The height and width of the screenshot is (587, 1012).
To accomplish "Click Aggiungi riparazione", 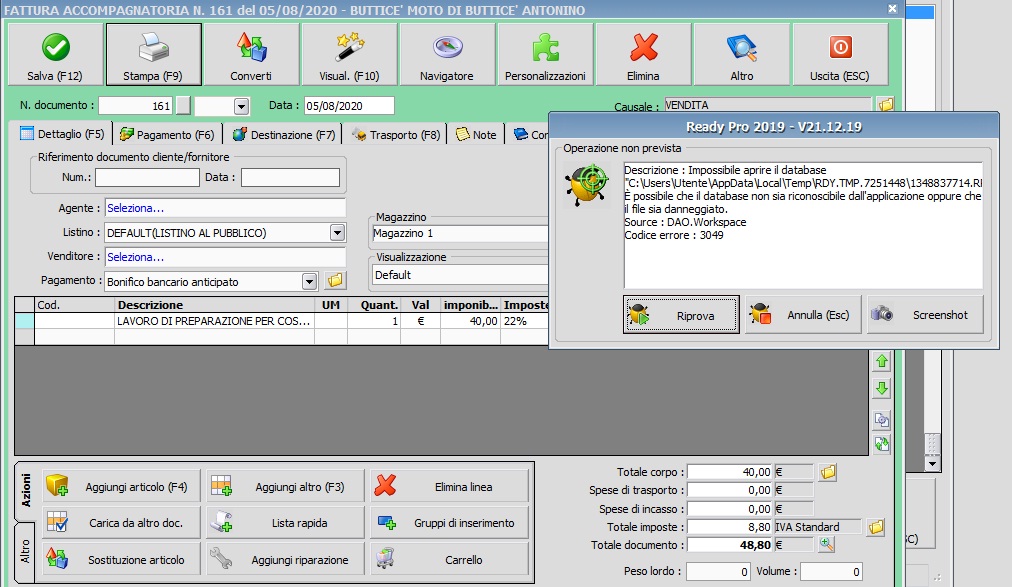I will pyautogui.click(x=285, y=559).
